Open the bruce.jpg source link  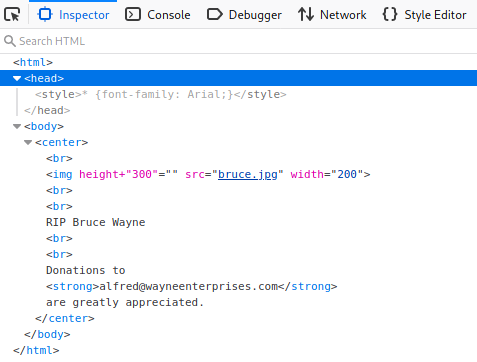(248, 174)
